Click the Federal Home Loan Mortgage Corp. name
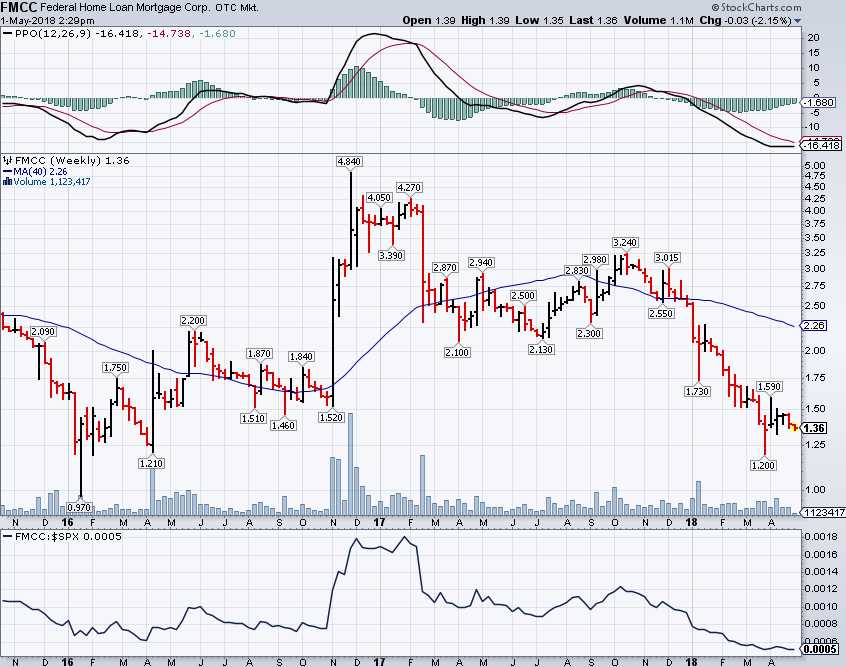The image size is (846, 667). coord(125,8)
